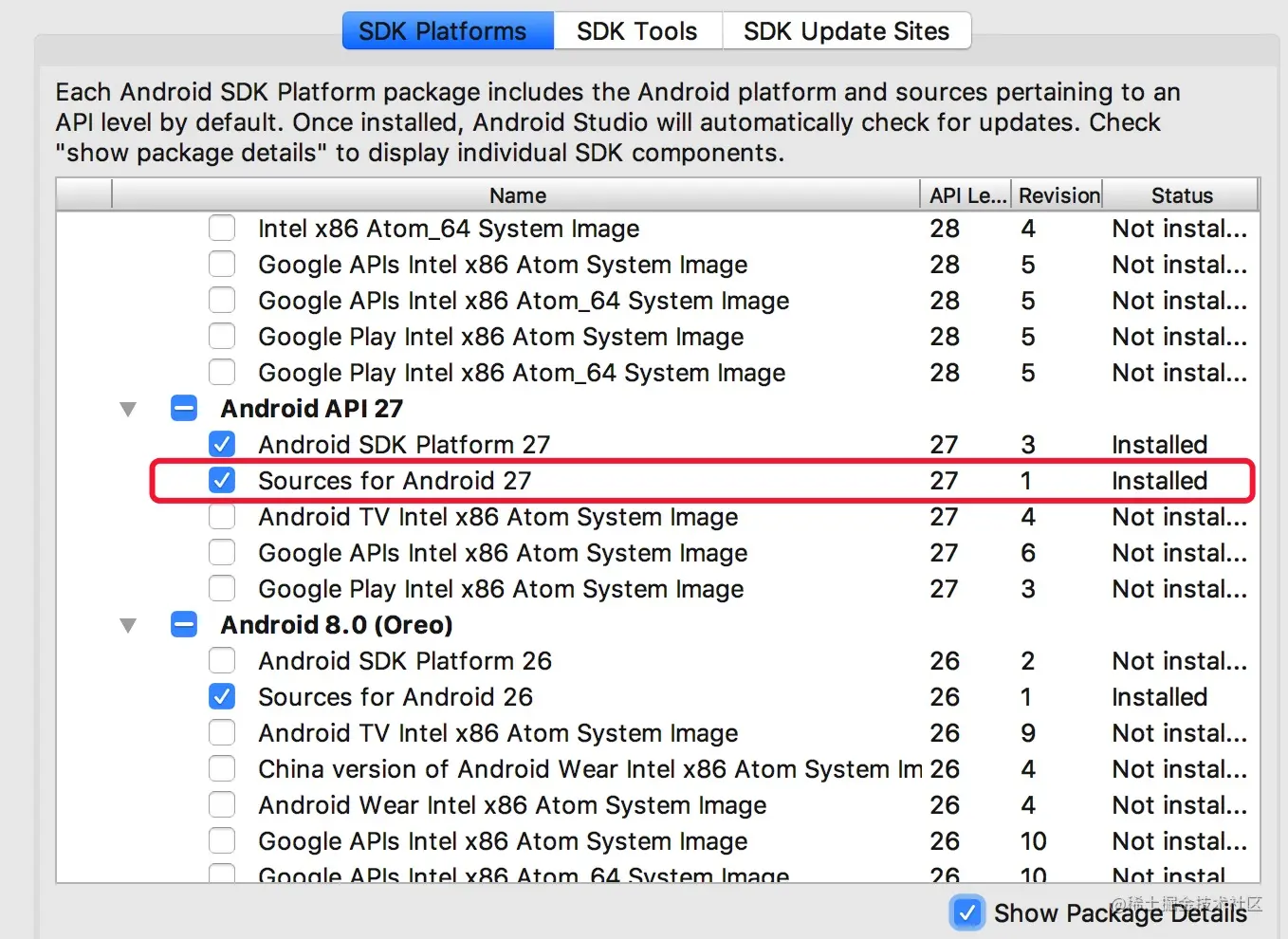Select the 'Android 8.0 (Oreo)' group label

[337, 625]
